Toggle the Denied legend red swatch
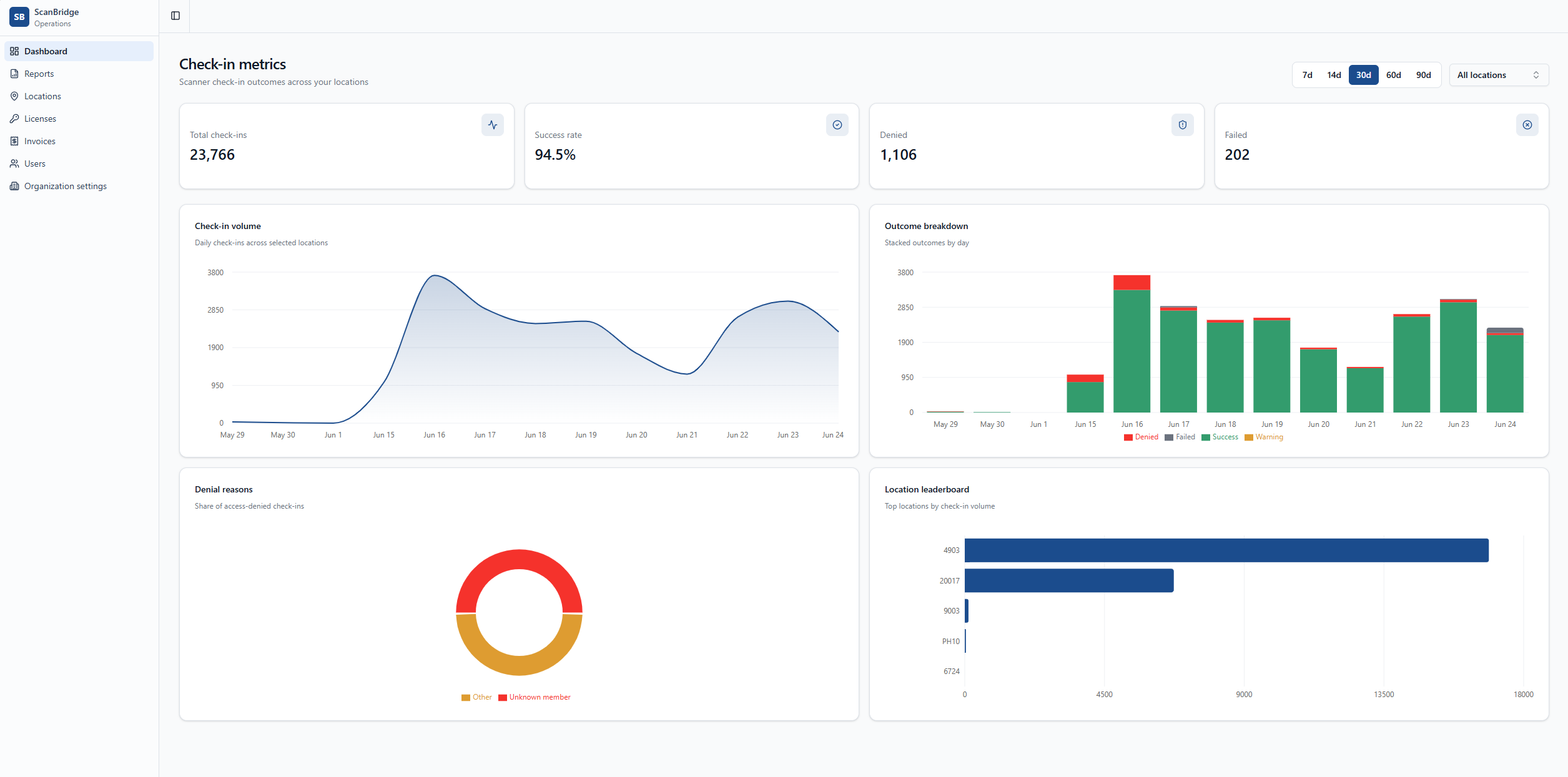Image resolution: width=1568 pixels, height=777 pixels. pyautogui.click(x=1128, y=437)
